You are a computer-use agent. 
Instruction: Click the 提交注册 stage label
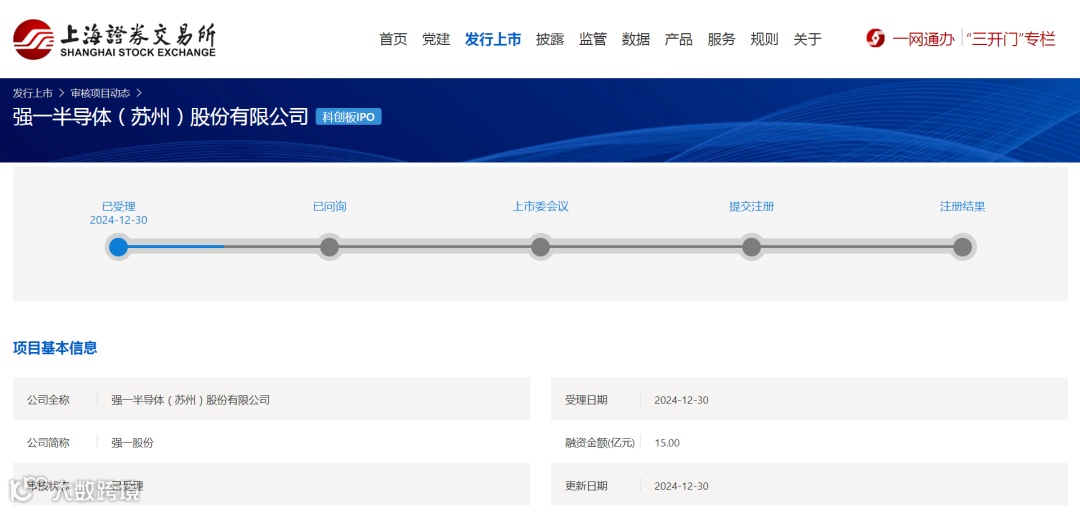(x=751, y=206)
